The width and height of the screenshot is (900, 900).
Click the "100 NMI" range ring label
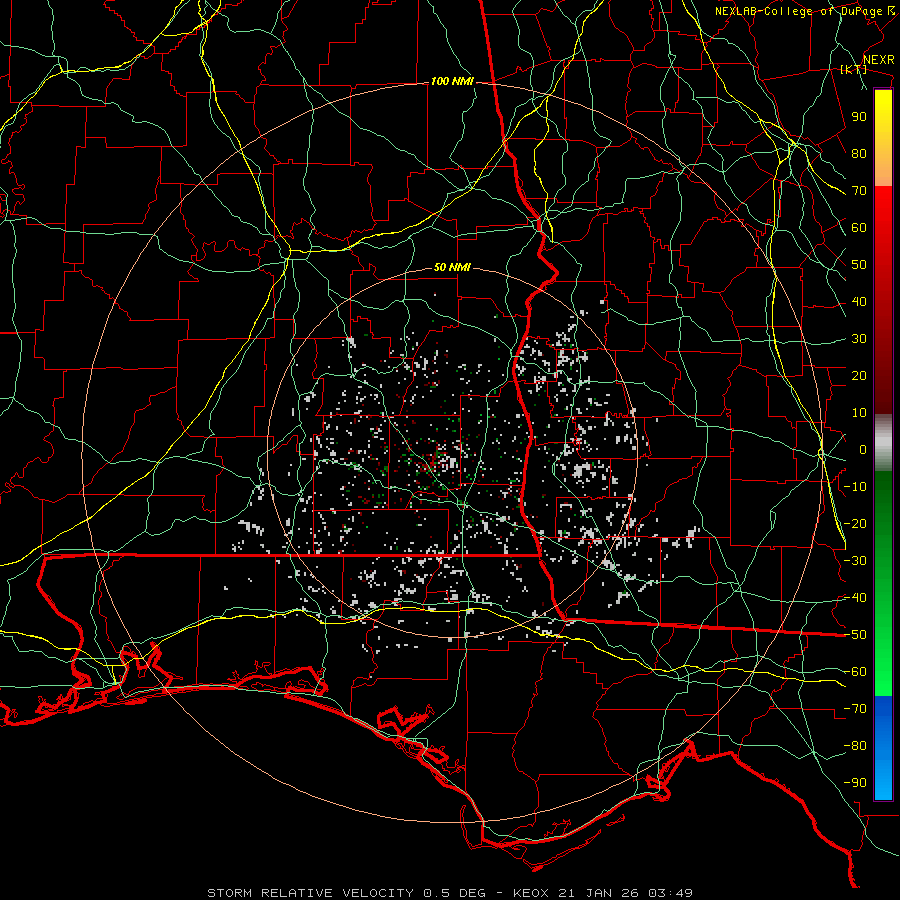[x=452, y=82]
